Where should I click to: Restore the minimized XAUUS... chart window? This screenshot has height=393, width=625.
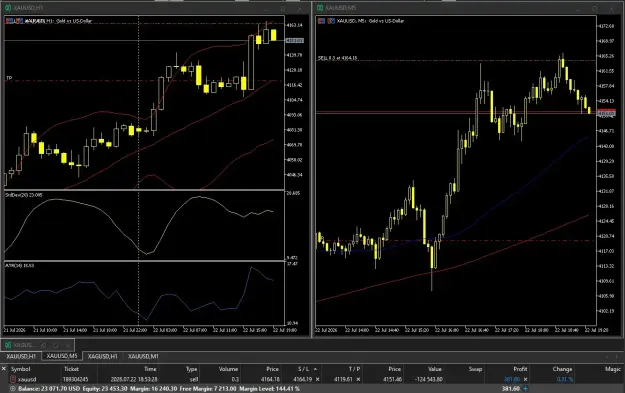43,345
